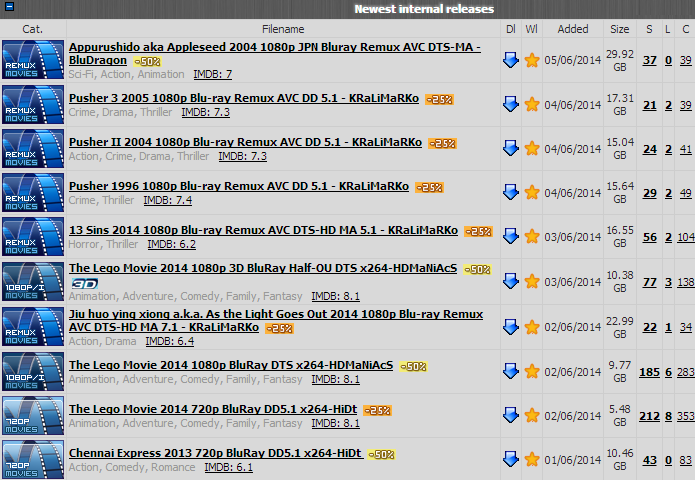The width and height of the screenshot is (695, 480).
Task: Click the Cat. column header
Action: [33, 29]
